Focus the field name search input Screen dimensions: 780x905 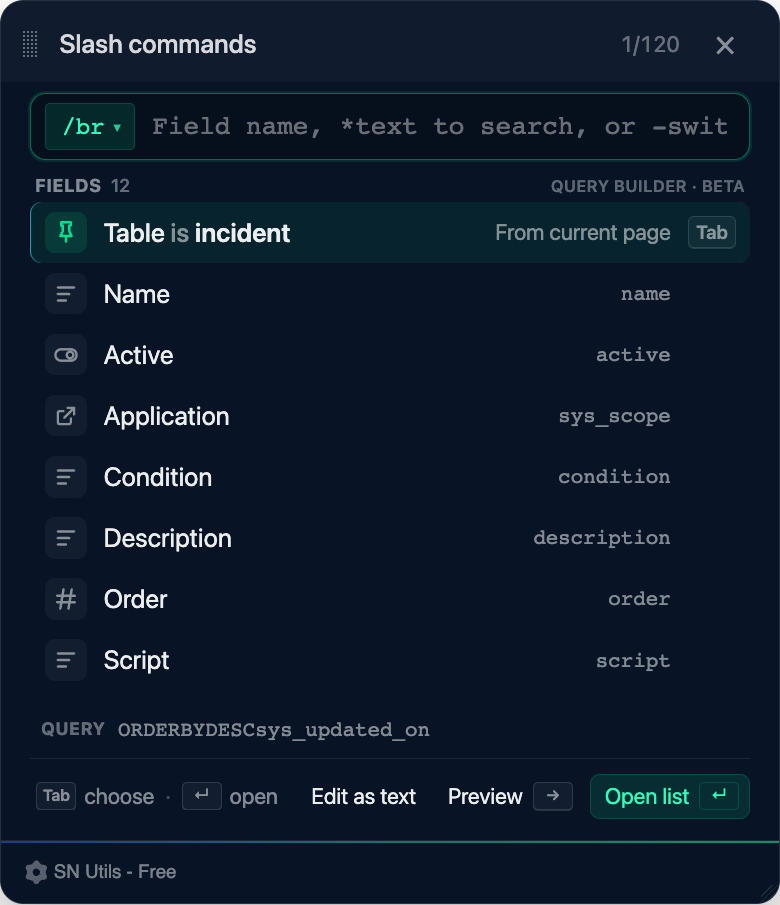tap(440, 126)
